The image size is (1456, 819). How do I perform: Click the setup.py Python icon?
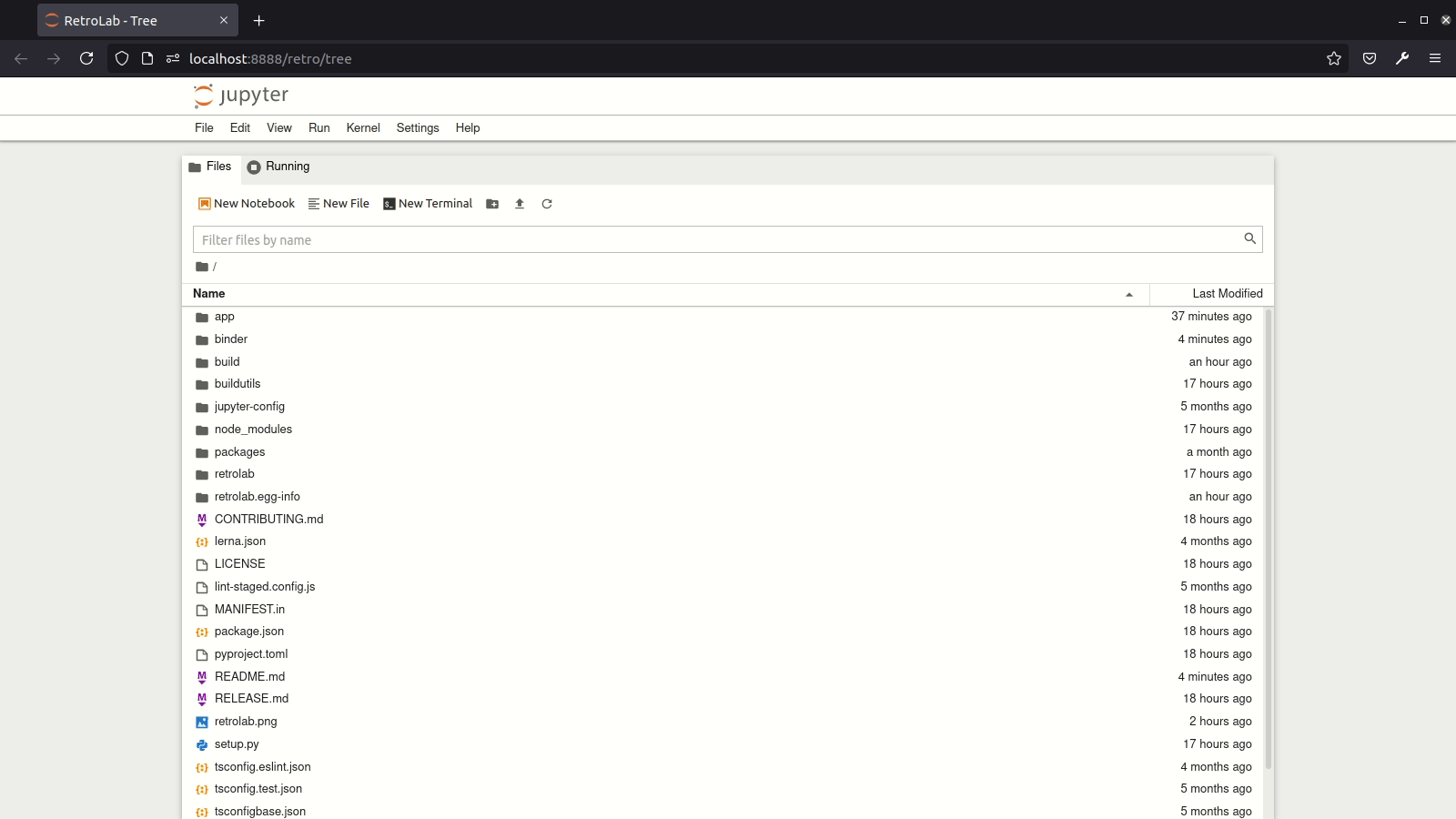202,745
